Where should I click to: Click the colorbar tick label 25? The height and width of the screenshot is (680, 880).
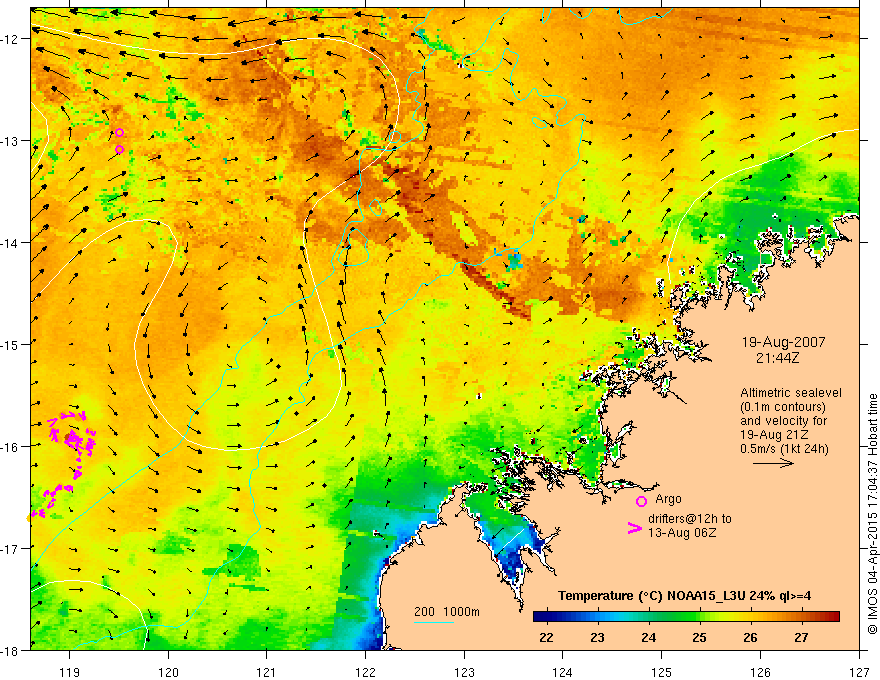pos(699,637)
